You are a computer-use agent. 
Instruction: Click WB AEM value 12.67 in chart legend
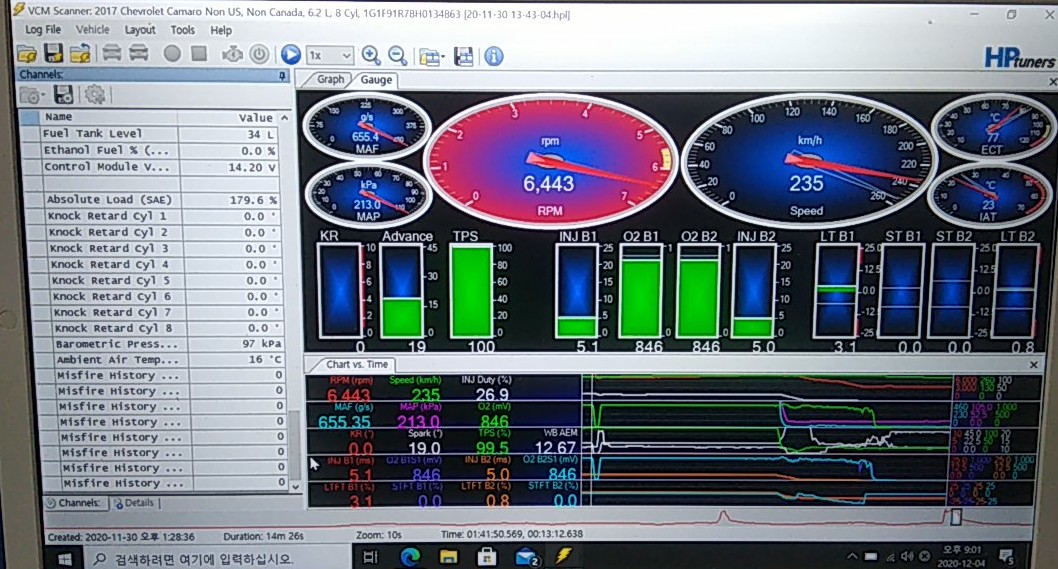pyautogui.click(x=555, y=448)
